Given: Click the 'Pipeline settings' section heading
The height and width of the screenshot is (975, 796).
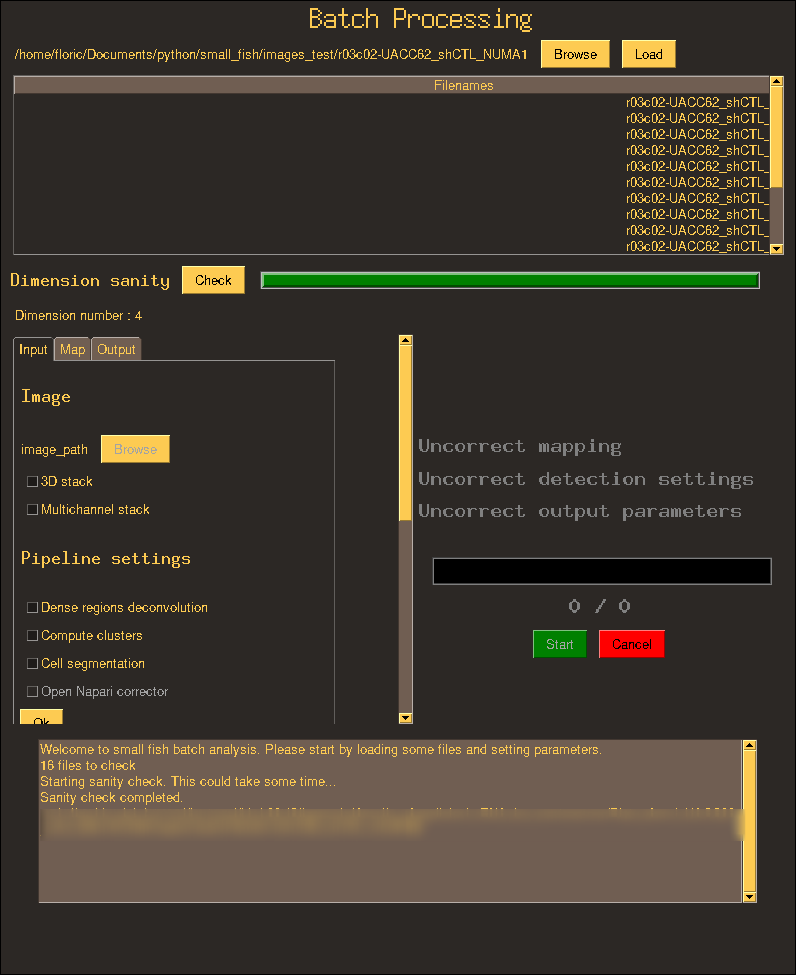Looking at the screenshot, I should 106,558.
